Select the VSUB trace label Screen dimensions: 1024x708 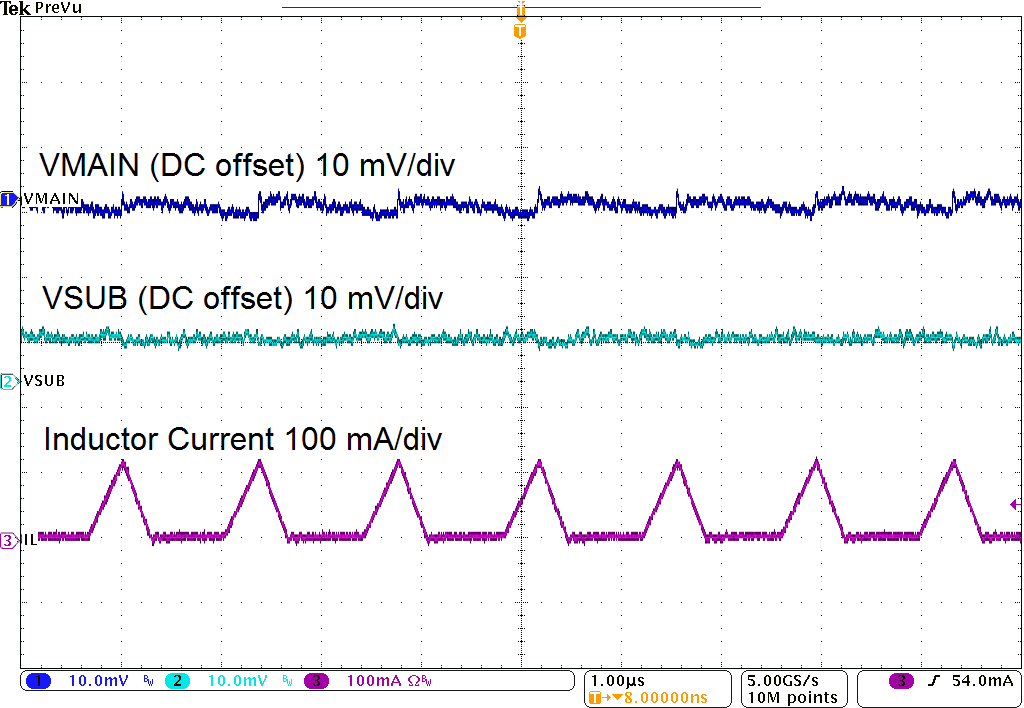[44, 380]
